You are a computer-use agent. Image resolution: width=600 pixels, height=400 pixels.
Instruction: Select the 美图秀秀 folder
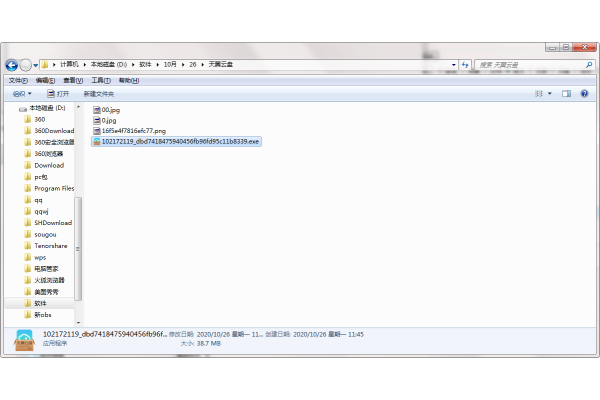(x=41, y=292)
